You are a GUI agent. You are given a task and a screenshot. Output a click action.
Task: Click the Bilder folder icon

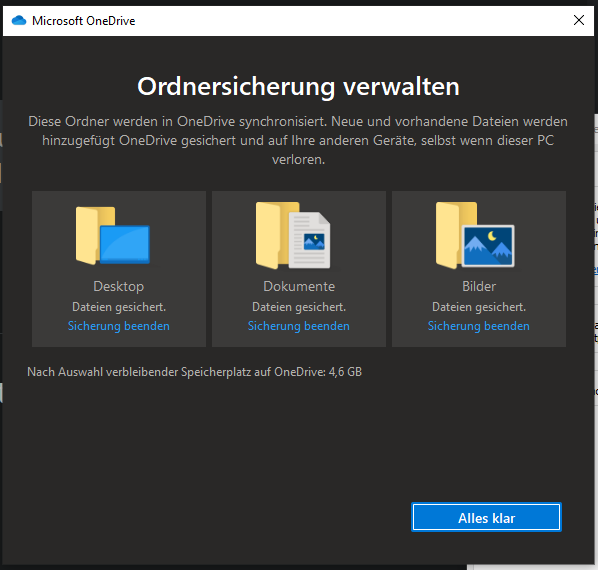[x=475, y=235]
